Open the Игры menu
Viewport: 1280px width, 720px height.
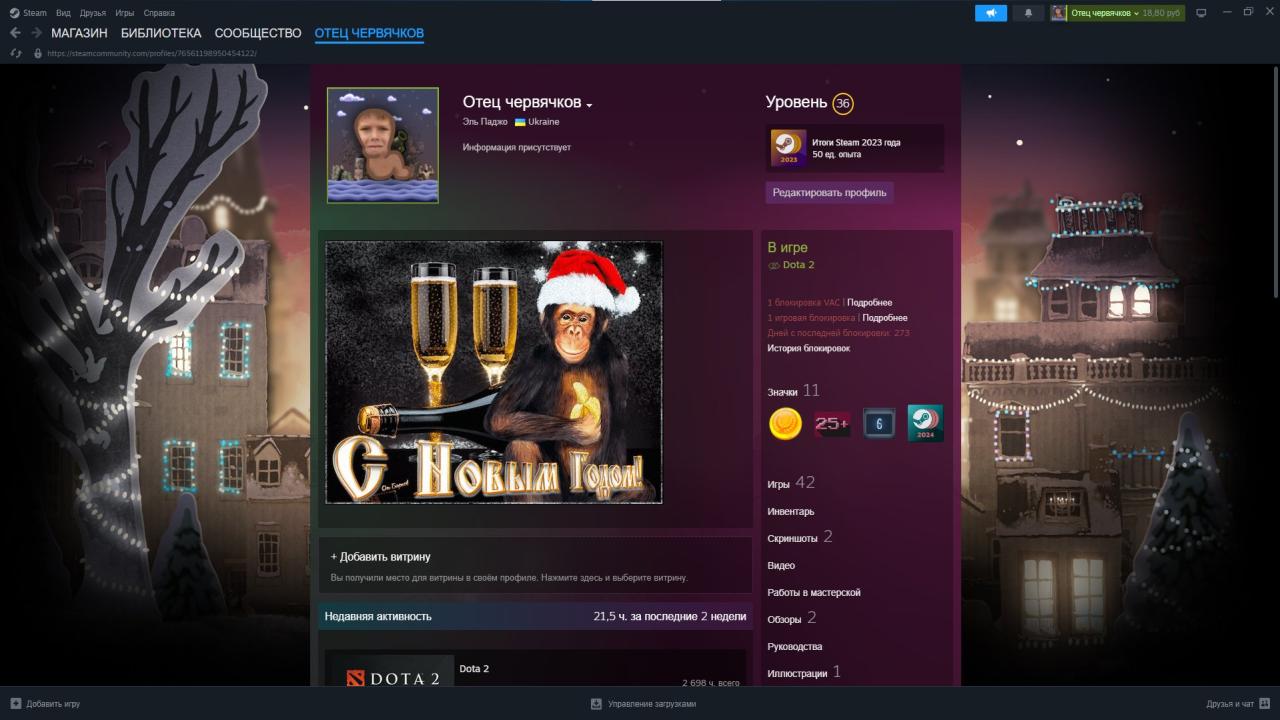125,13
